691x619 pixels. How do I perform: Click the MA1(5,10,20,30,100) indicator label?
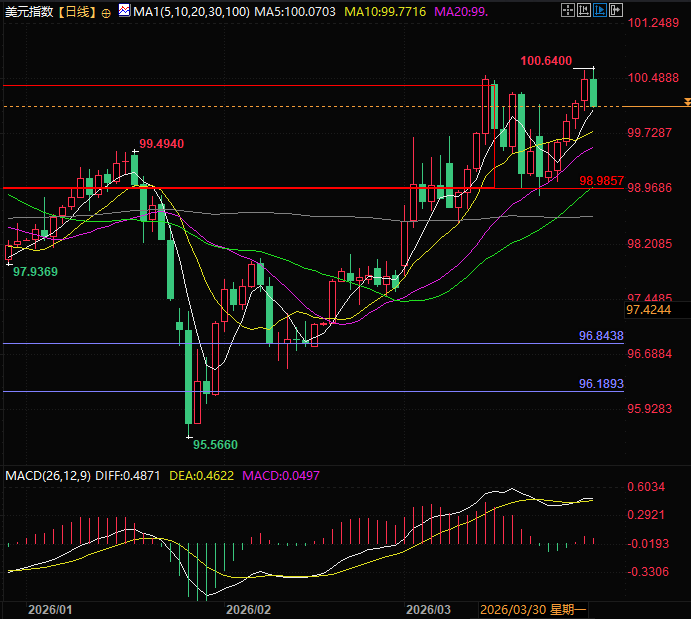click(191, 12)
